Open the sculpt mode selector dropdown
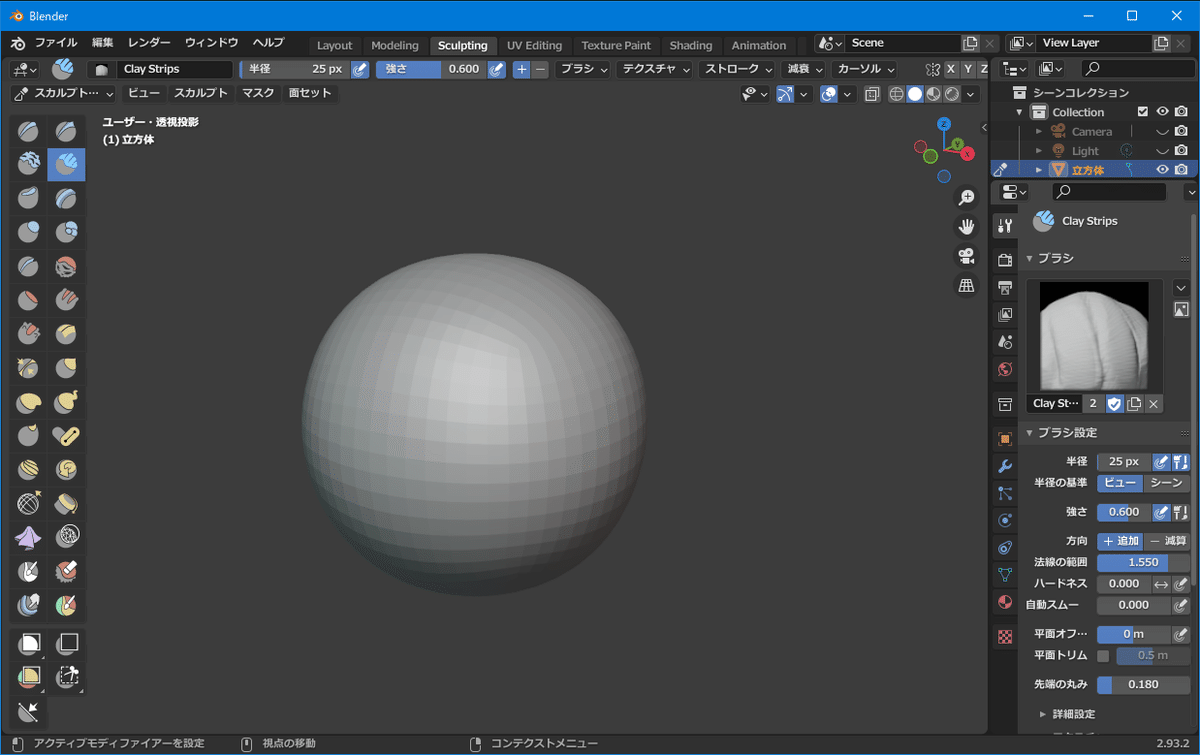This screenshot has height=755, width=1200. click(65, 93)
